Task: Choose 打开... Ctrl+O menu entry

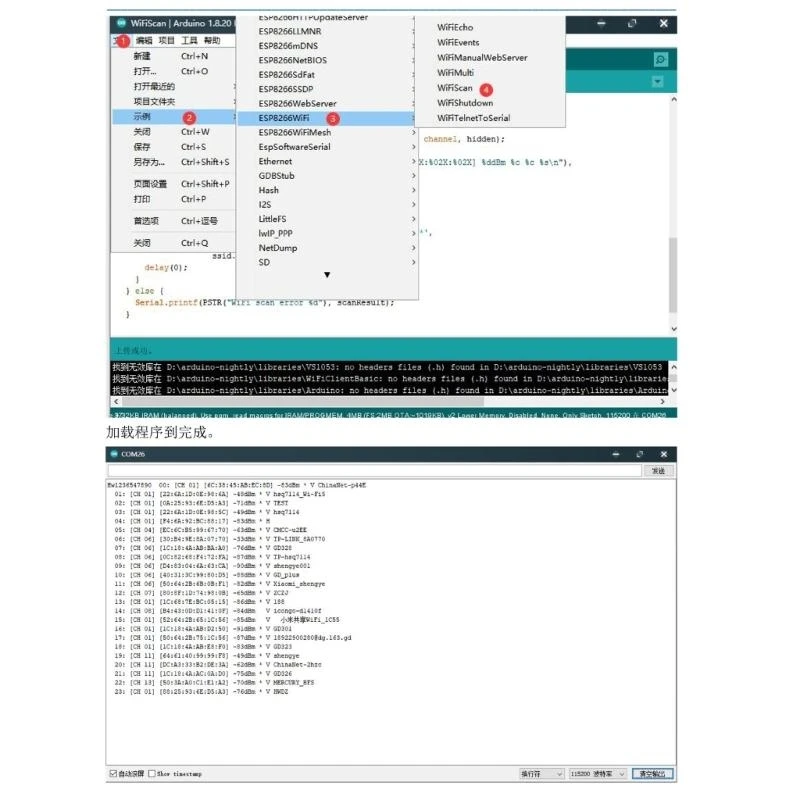Action: point(173,71)
